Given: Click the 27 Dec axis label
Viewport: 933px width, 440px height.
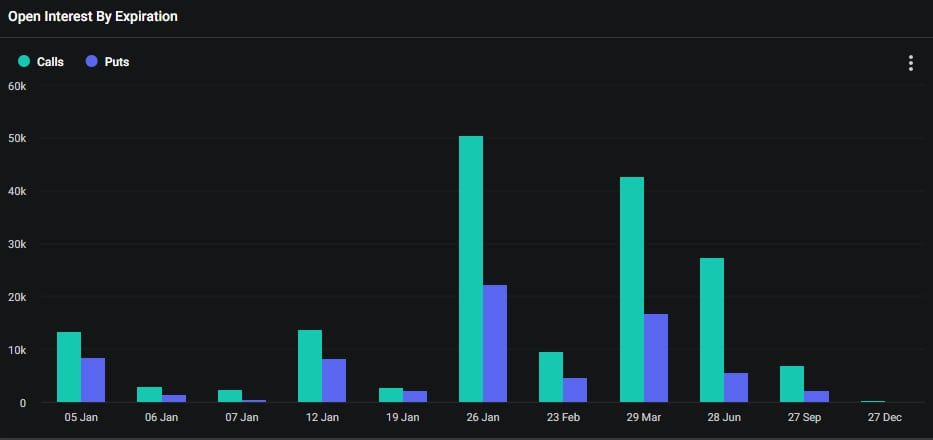Looking at the screenshot, I should tap(884, 417).
